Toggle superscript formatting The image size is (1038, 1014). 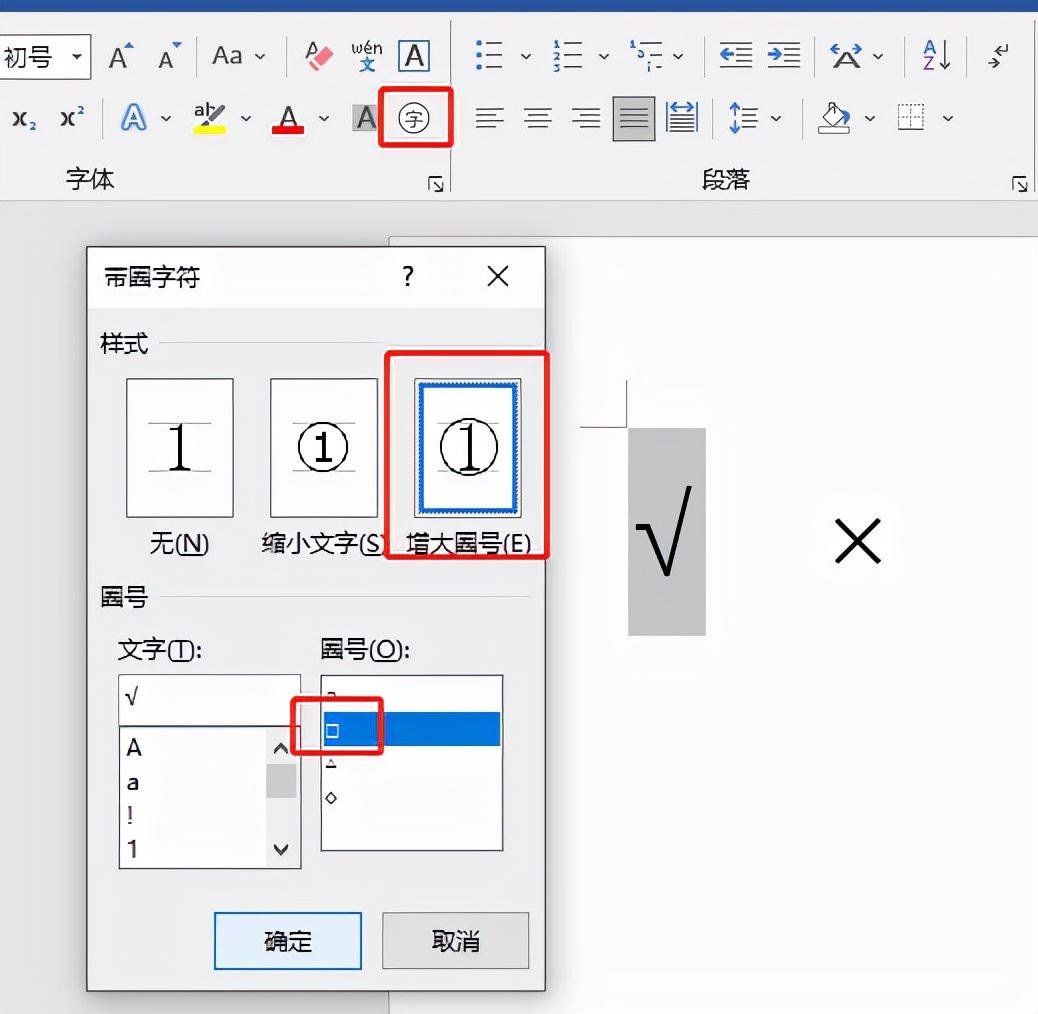coord(71,117)
